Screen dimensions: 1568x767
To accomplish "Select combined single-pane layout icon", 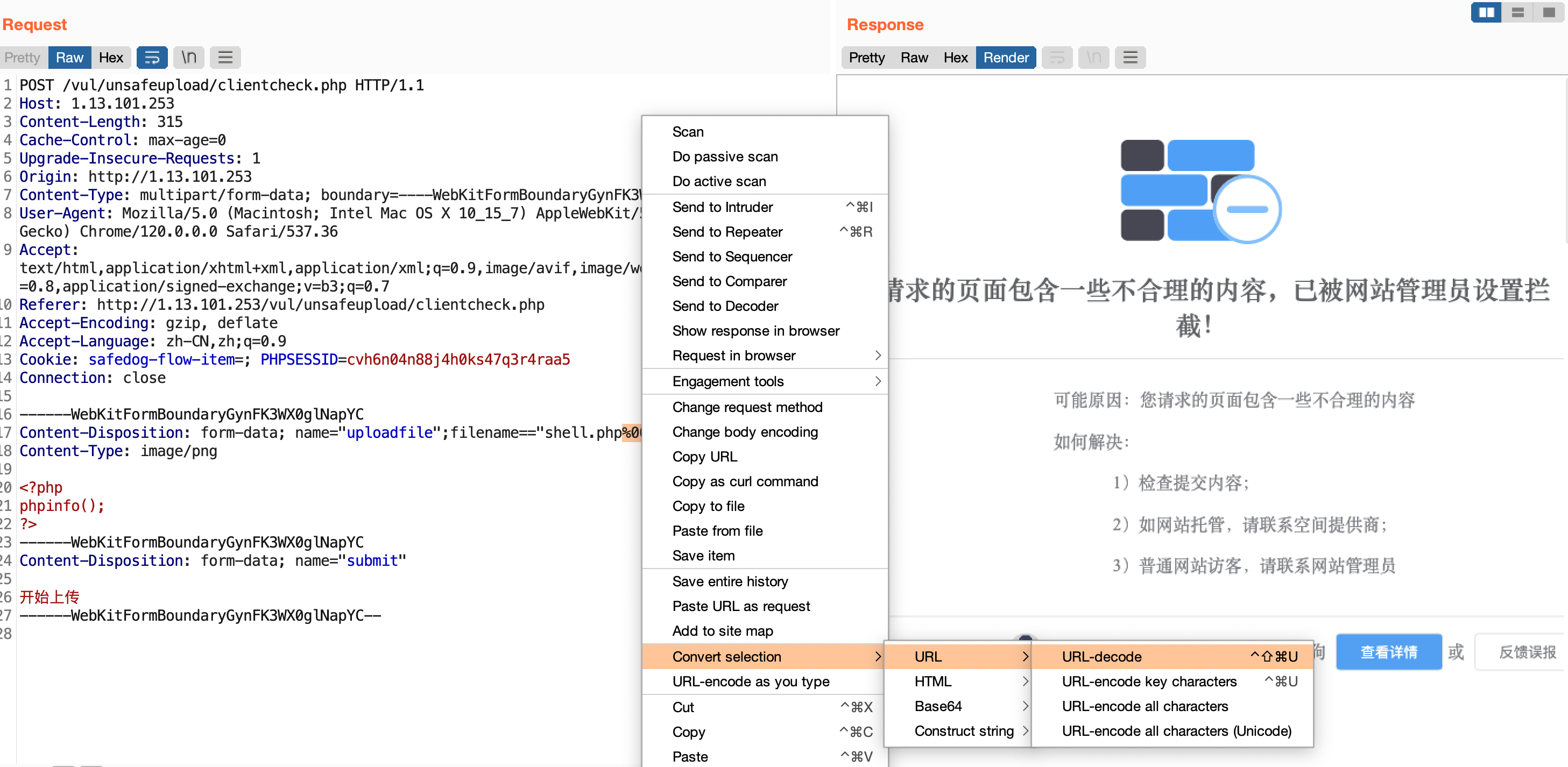I will tap(1549, 12).
